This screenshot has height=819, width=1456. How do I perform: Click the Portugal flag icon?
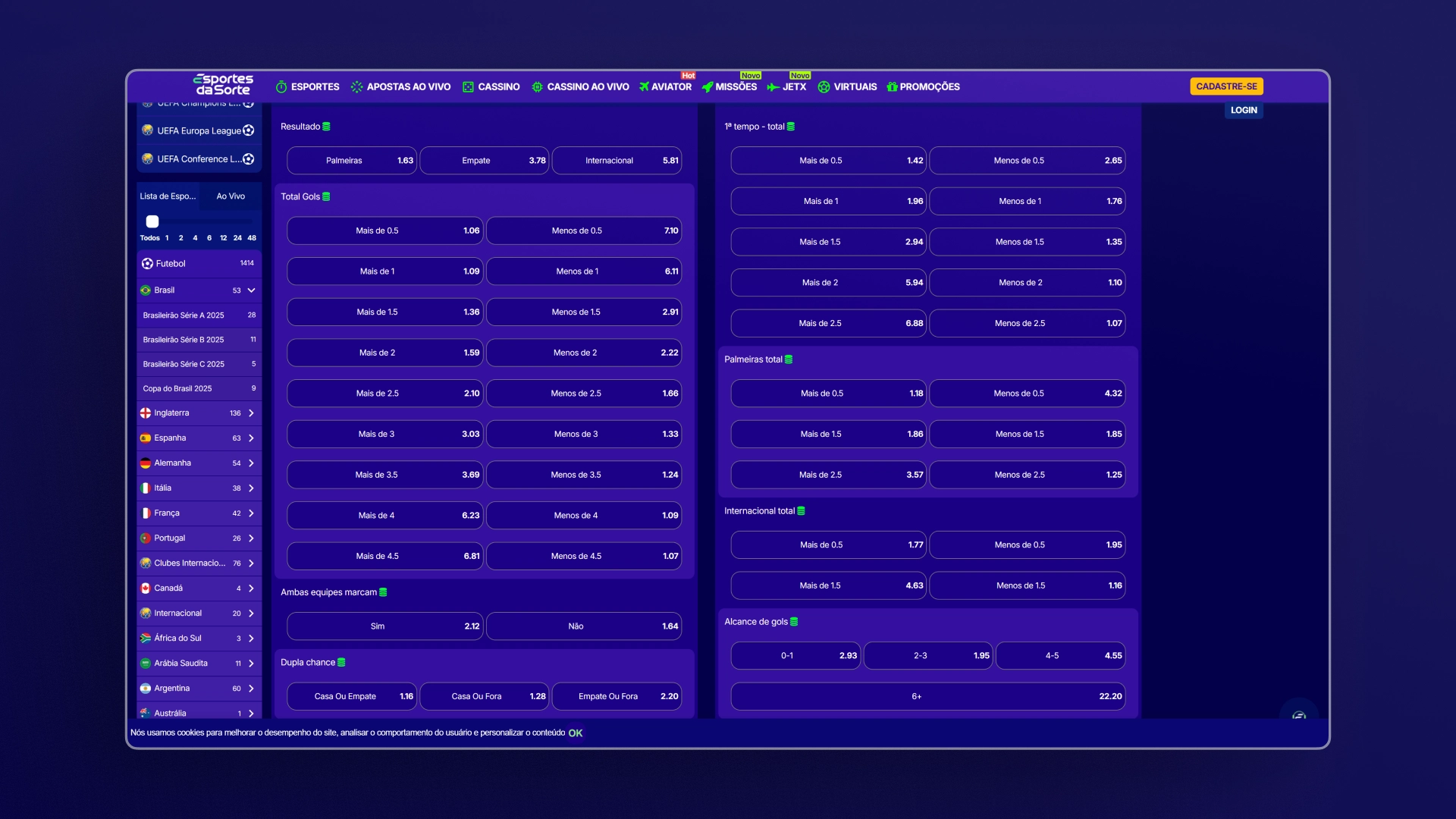pyautogui.click(x=146, y=538)
